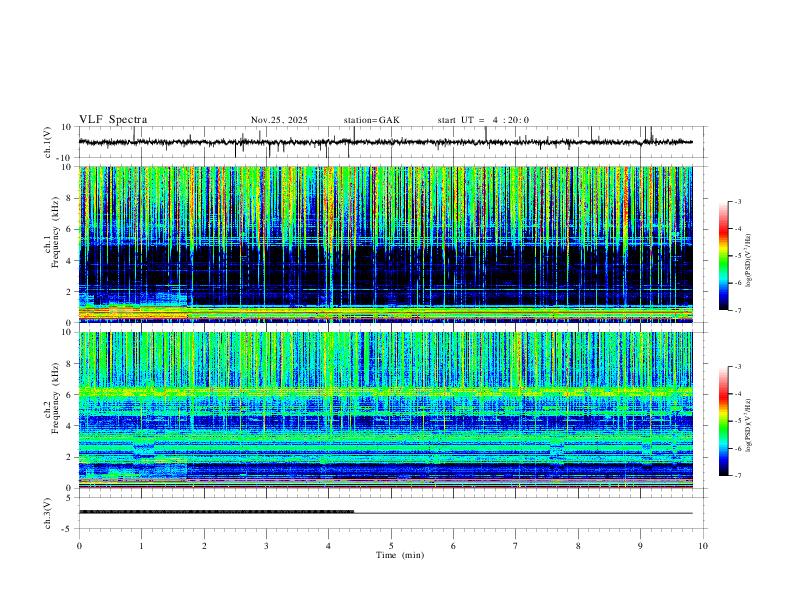Click the ch.3 thick signal line
The width and height of the screenshot is (792, 612).
216,512
